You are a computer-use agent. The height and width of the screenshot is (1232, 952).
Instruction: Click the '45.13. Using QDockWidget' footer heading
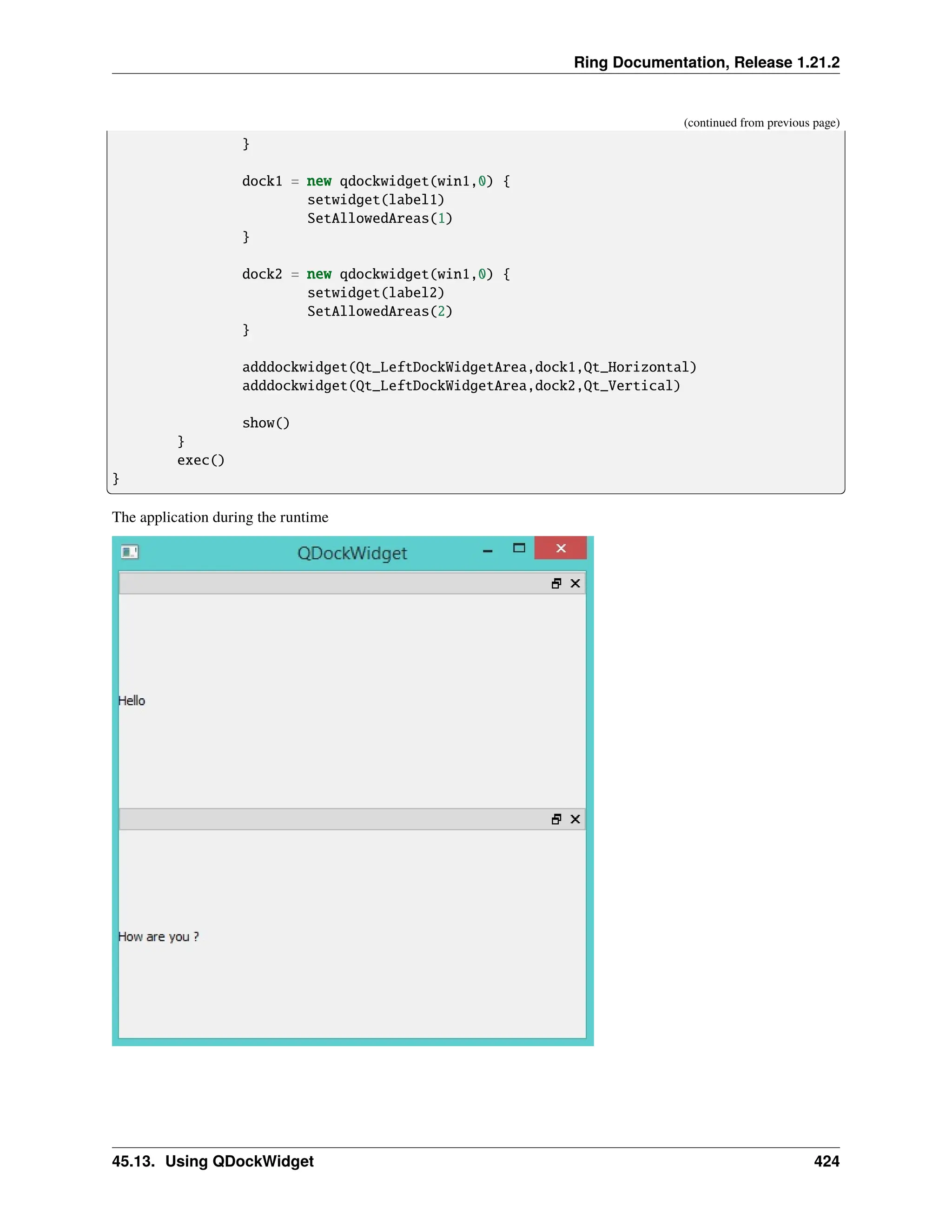pyautogui.click(x=212, y=1161)
